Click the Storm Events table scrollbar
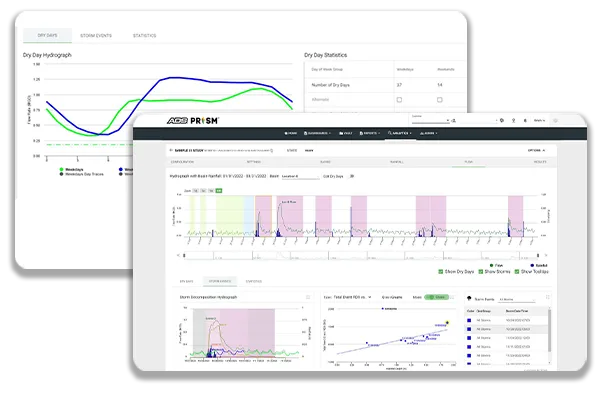 coord(550,331)
